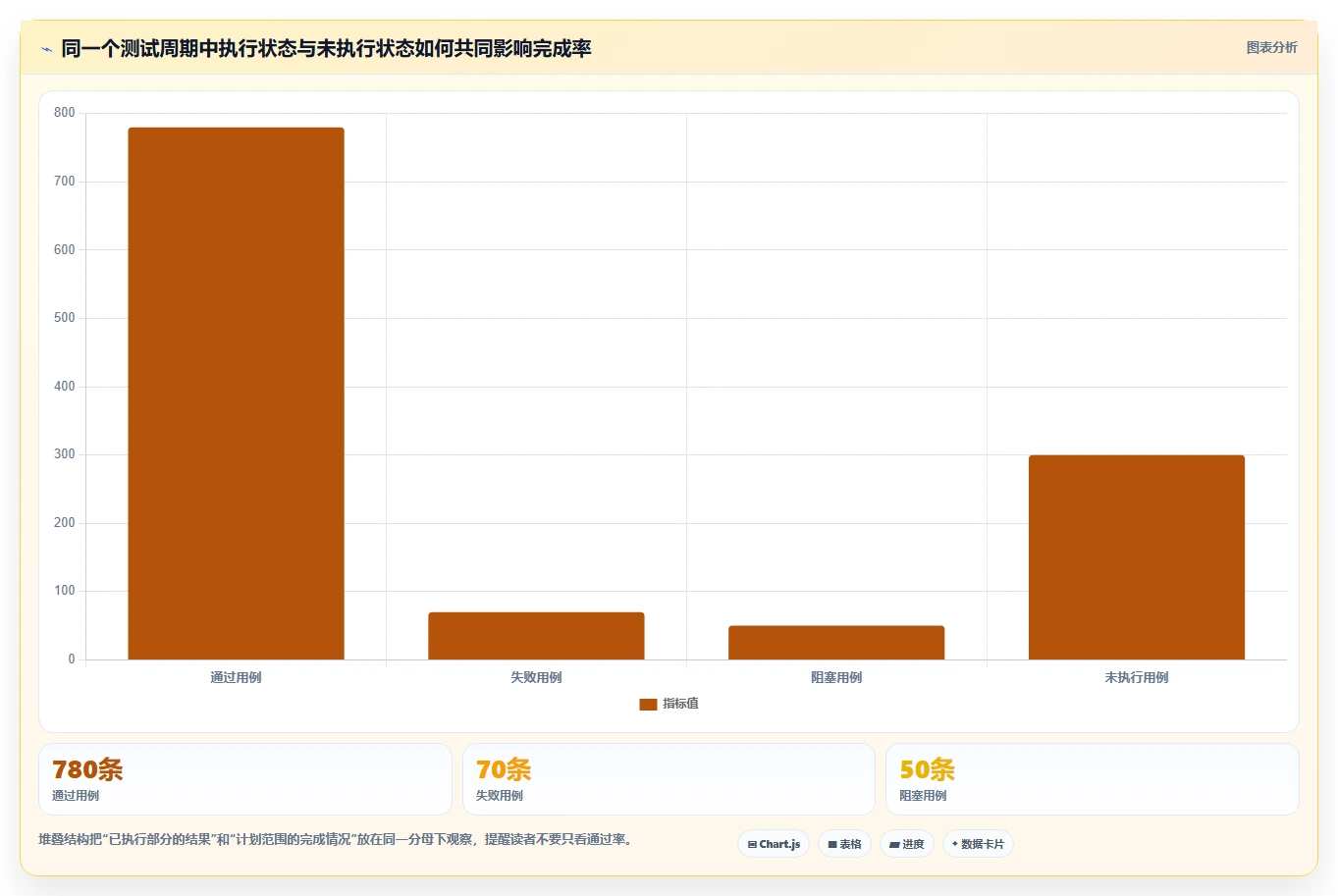Screen dimensions: 1338x896
Task: Select the 未执行用例 bar in chart
Action: point(1137,557)
